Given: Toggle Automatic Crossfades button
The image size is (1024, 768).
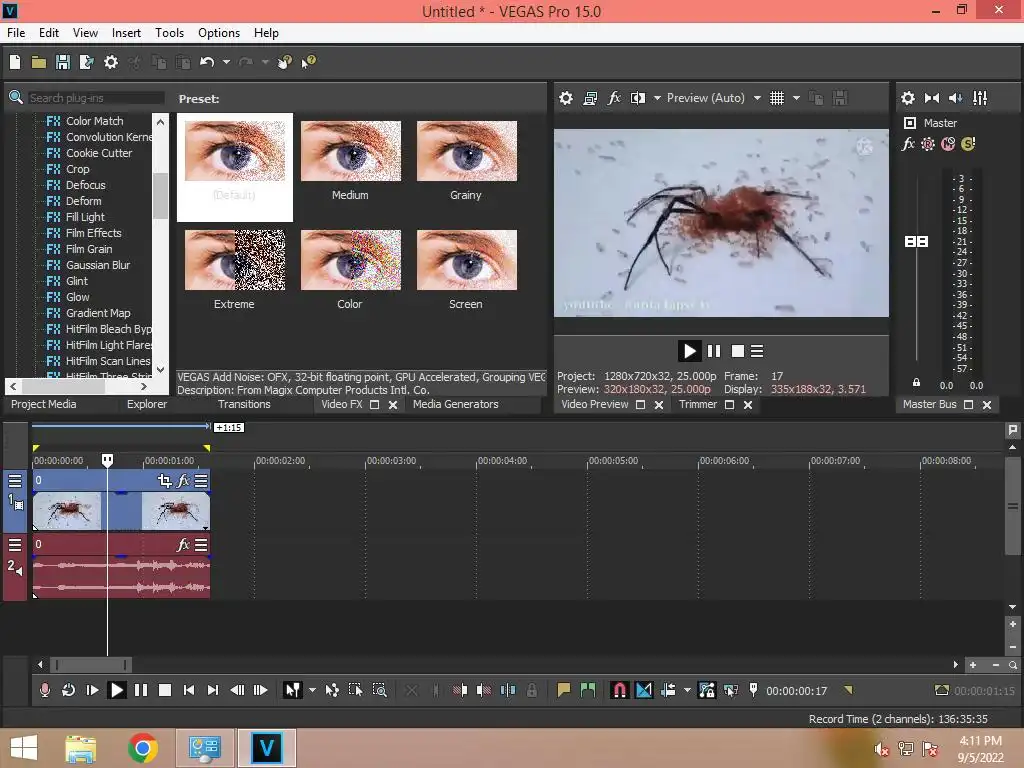Looking at the screenshot, I should (x=643, y=690).
